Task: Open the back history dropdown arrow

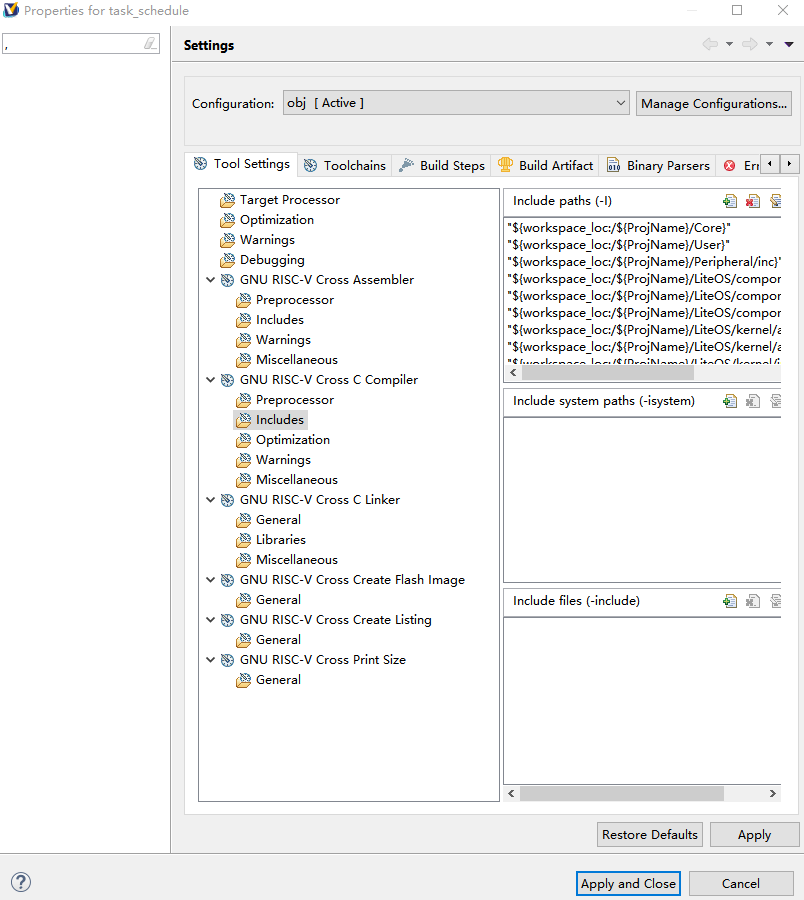Action: click(729, 44)
